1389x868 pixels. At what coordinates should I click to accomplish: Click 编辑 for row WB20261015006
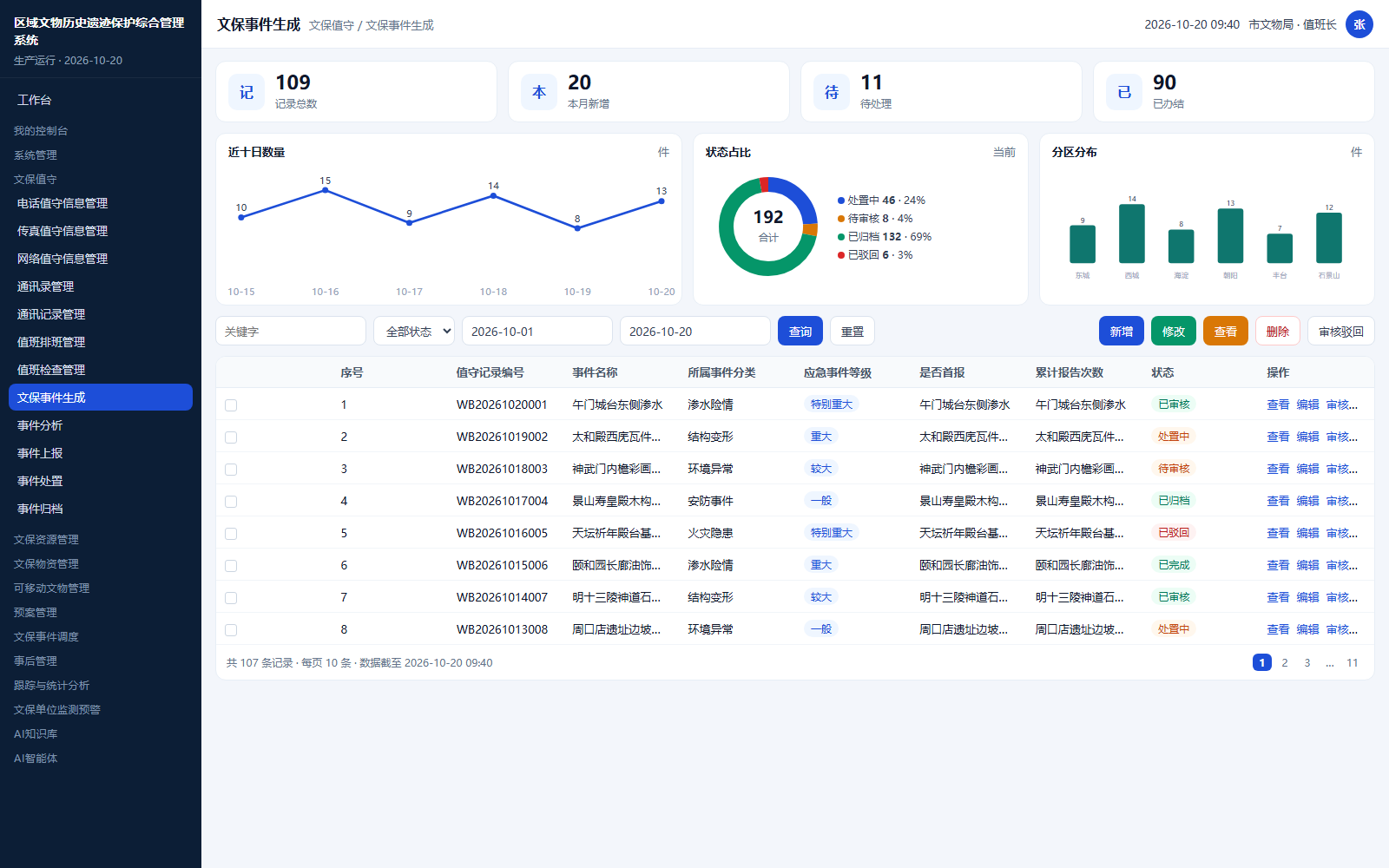1307,565
